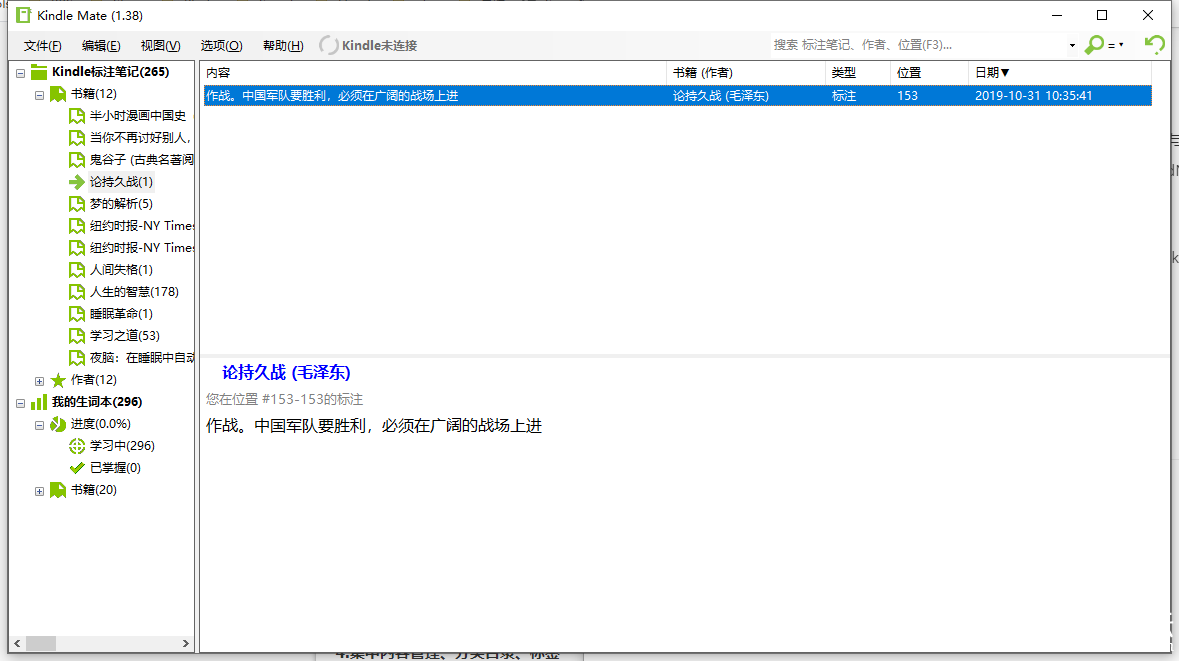Click the bookmark icon beside 书籍(20)

pyautogui.click(x=58, y=490)
